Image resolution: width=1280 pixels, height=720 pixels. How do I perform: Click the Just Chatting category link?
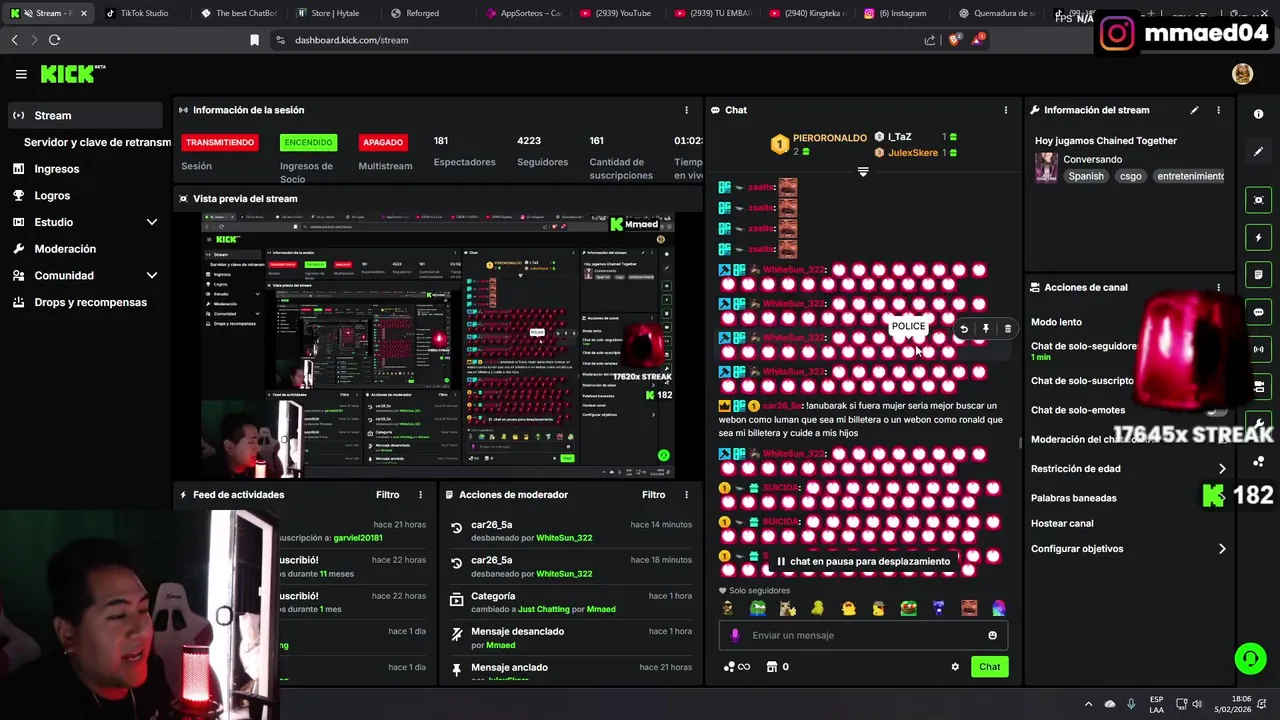(x=552, y=609)
